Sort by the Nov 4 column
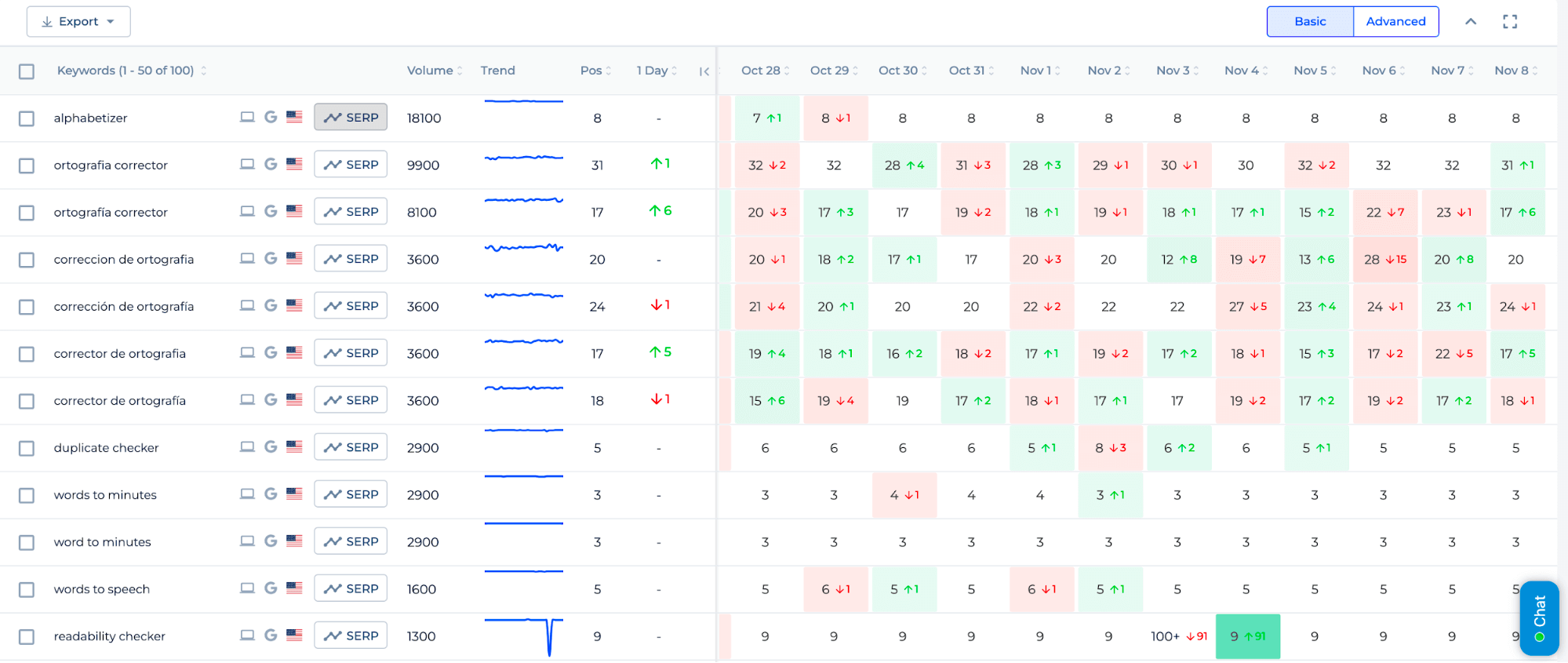 [x=1246, y=71]
